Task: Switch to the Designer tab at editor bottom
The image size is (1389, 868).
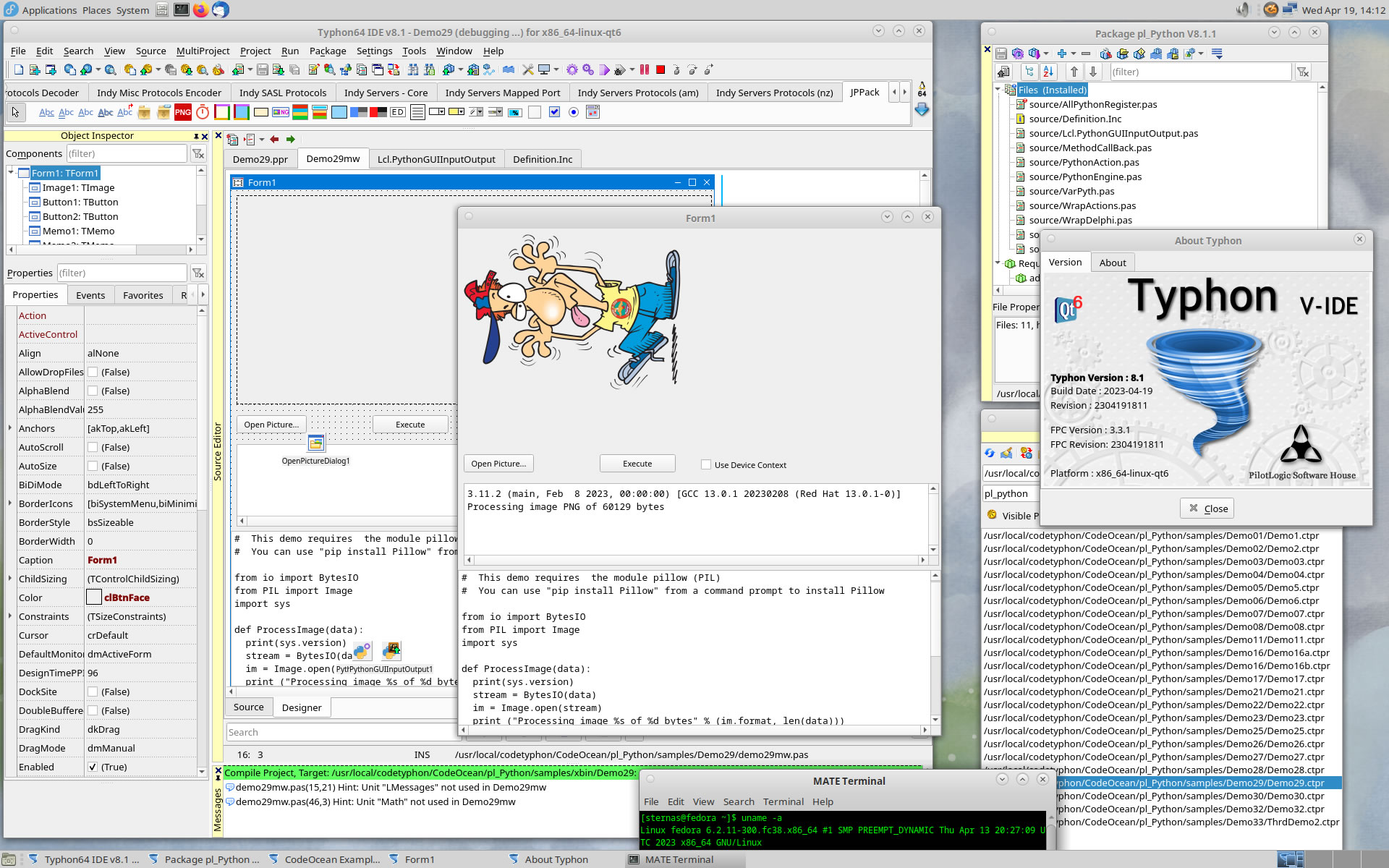Action: pyautogui.click(x=302, y=707)
